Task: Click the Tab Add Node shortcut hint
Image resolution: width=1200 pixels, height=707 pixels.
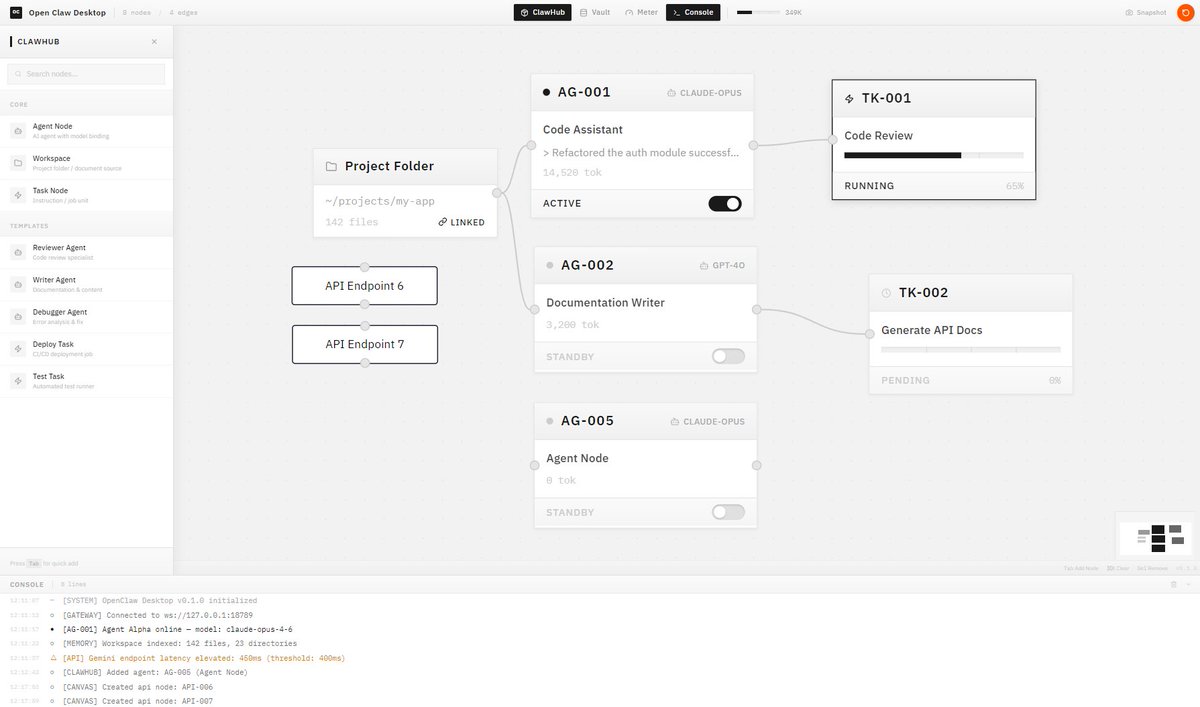Action: [x=1081, y=568]
